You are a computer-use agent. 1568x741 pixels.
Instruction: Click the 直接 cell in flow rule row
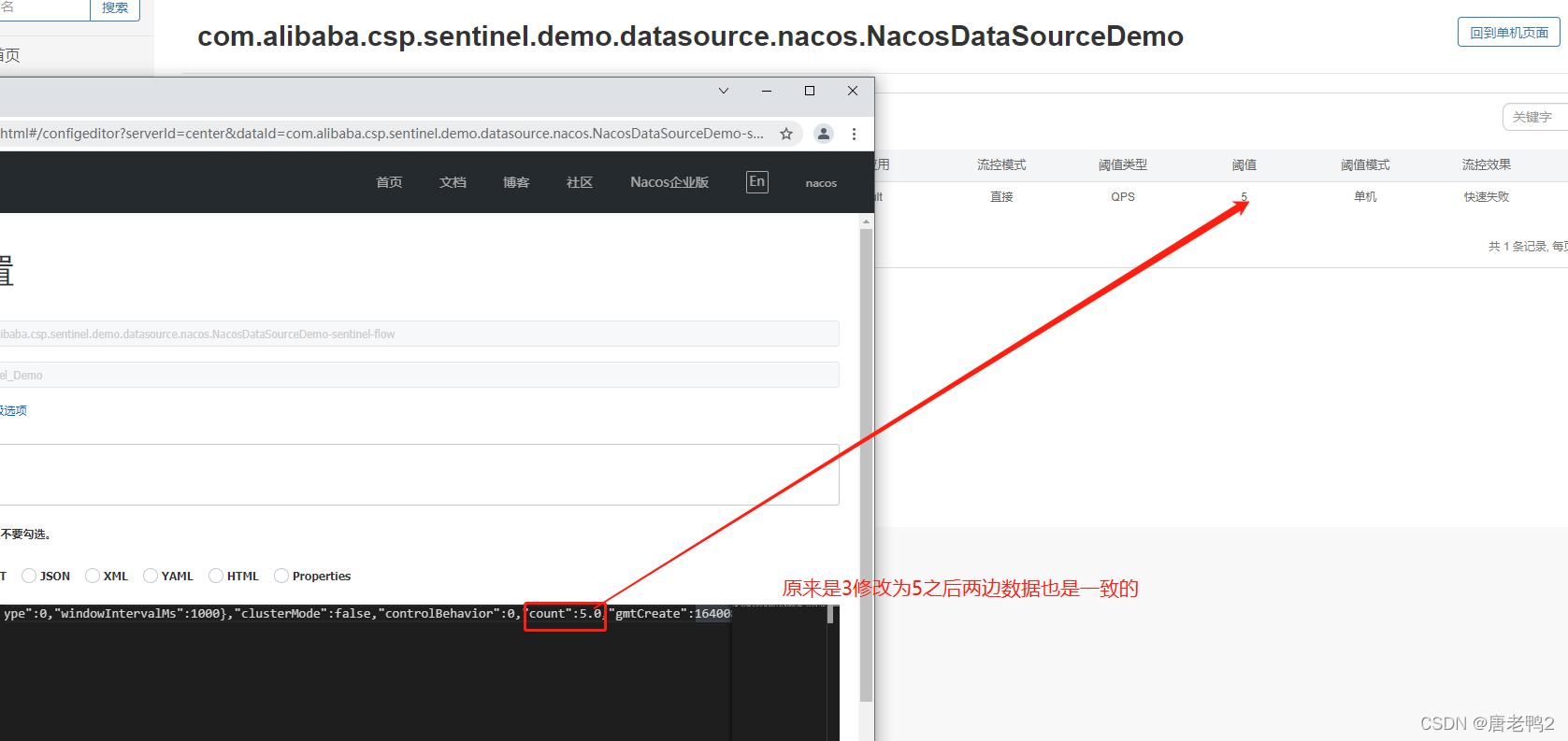1001,196
